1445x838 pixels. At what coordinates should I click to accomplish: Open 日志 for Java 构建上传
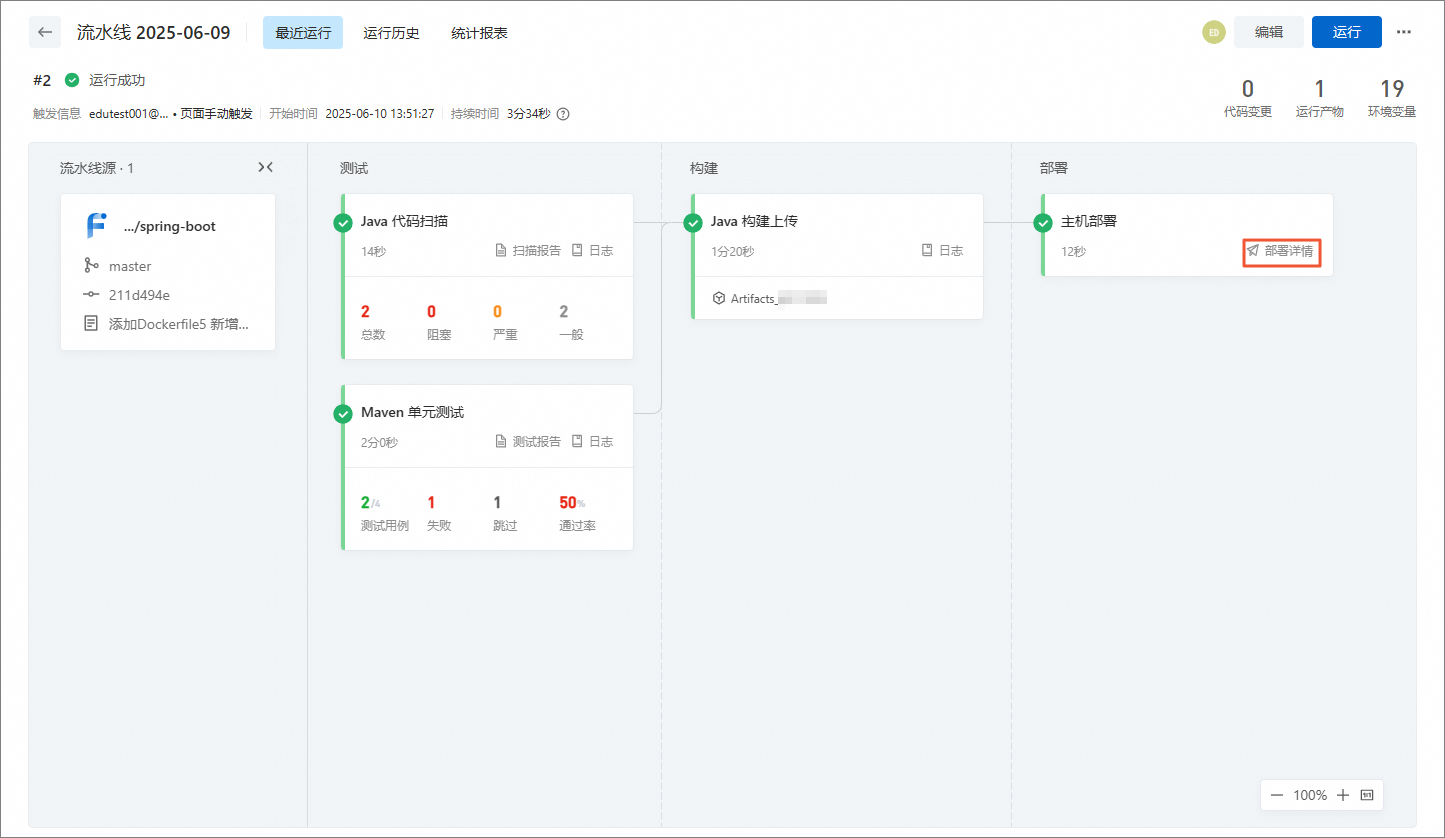942,250
